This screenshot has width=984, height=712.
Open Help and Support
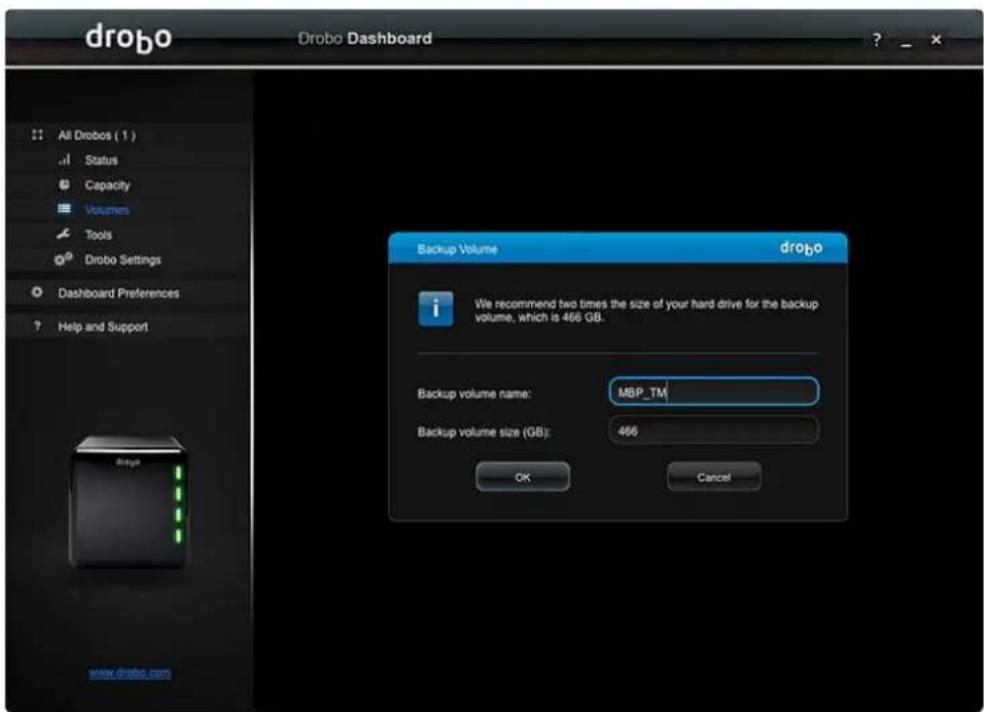[103, 327]
